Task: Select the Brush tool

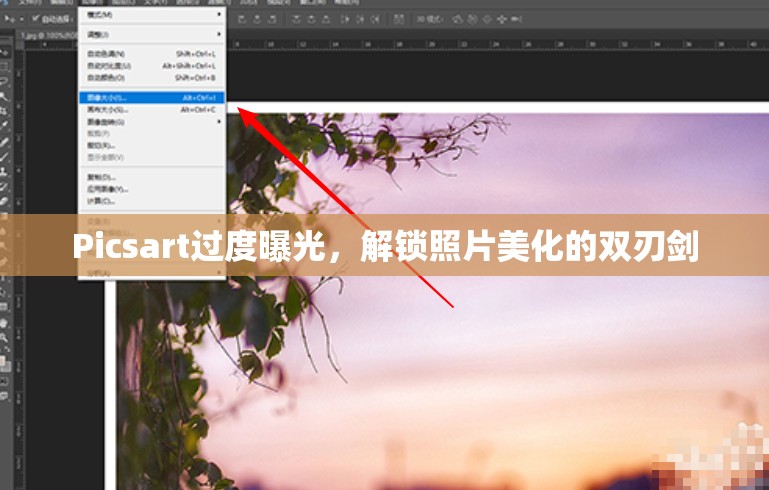Action: tap(5, 157)
